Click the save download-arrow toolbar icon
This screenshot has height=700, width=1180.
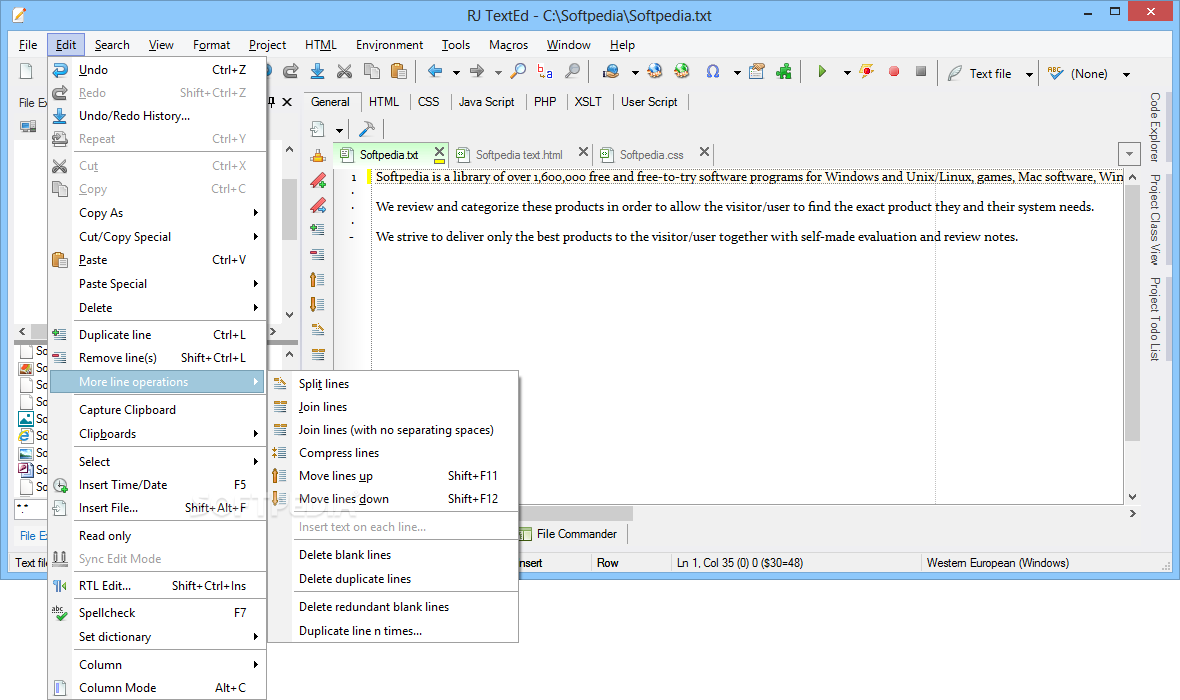point(318,72)
